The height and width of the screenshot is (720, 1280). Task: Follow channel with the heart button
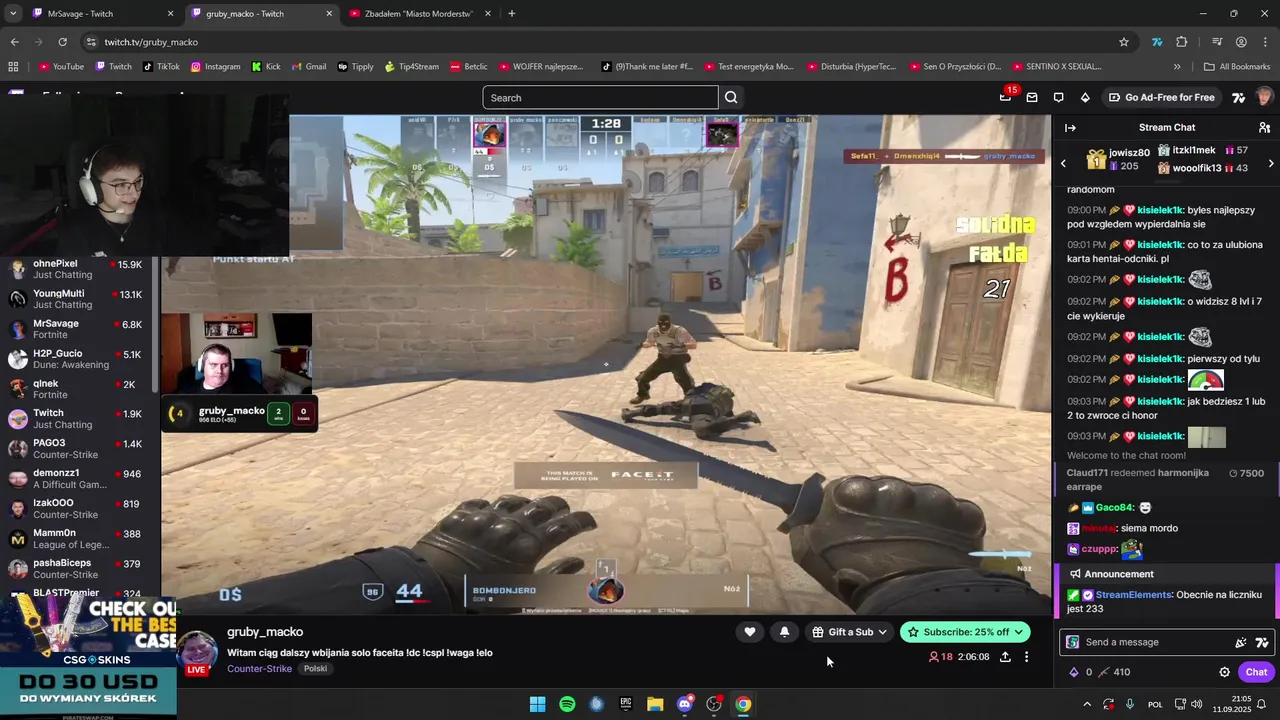click(x=750, y=632)
